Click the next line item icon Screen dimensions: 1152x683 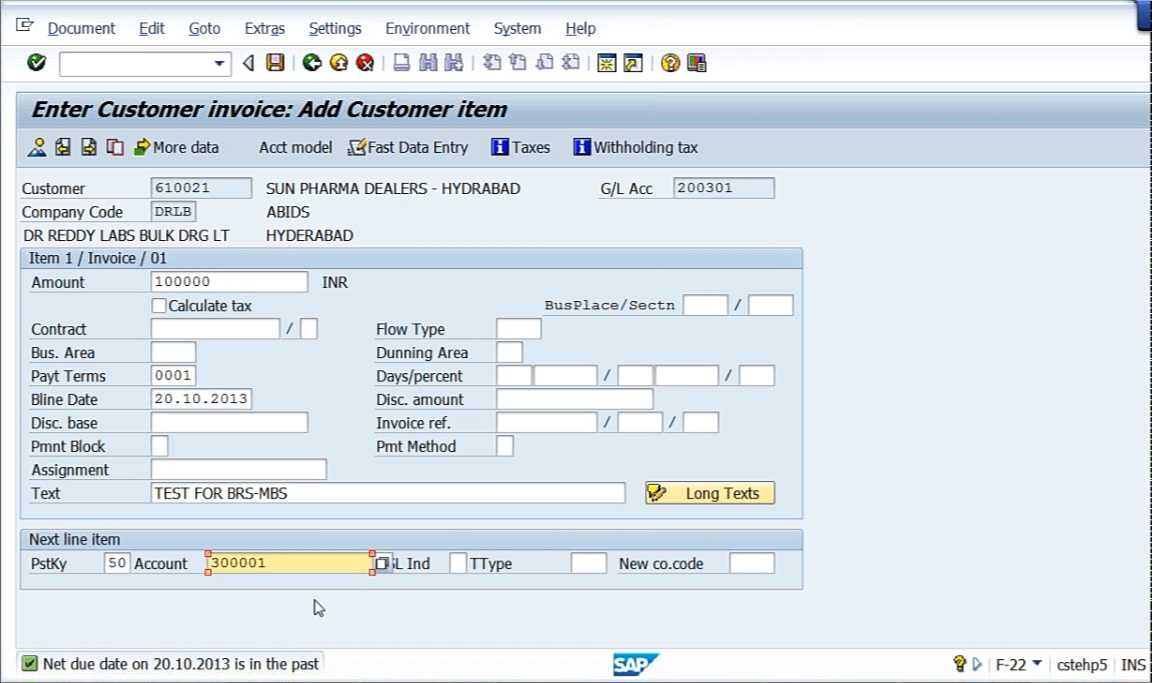click(x=89, y=148)
